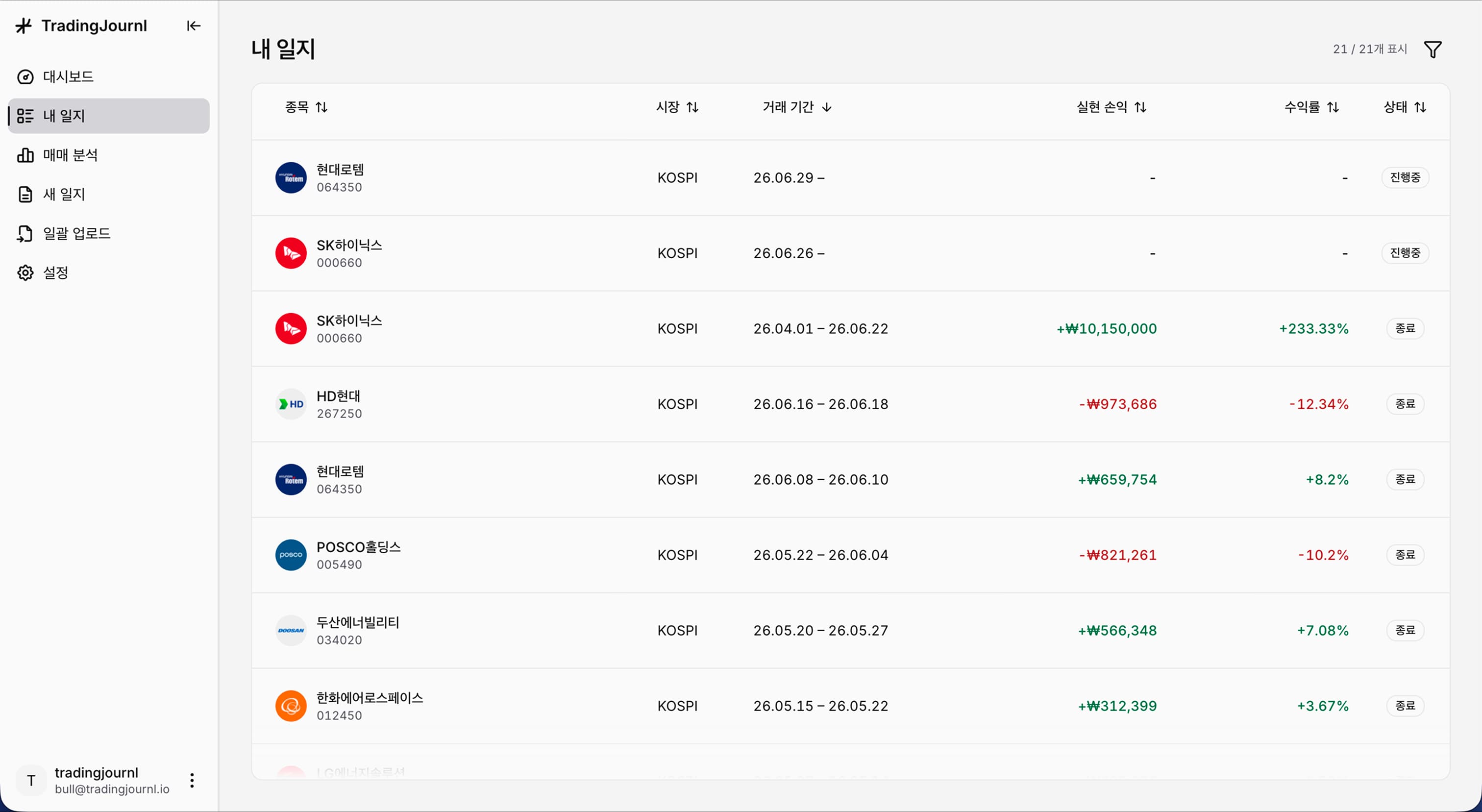Click the 21 / 21개 표시 count
The image size is (1482, 812).
(1370, 49)
